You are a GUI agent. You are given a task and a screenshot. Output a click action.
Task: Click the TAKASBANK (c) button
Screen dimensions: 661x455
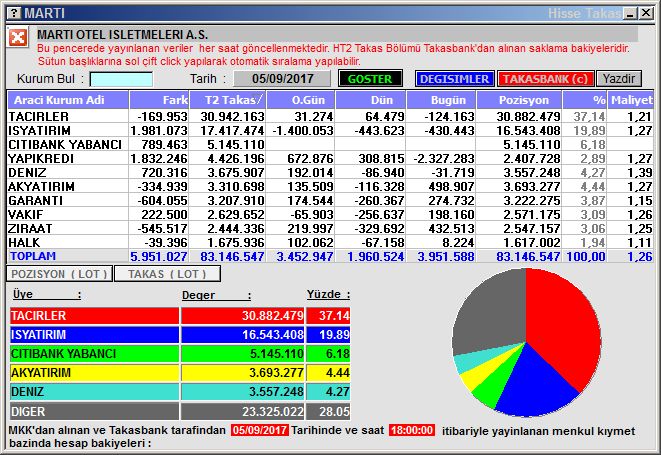[545, 79]
